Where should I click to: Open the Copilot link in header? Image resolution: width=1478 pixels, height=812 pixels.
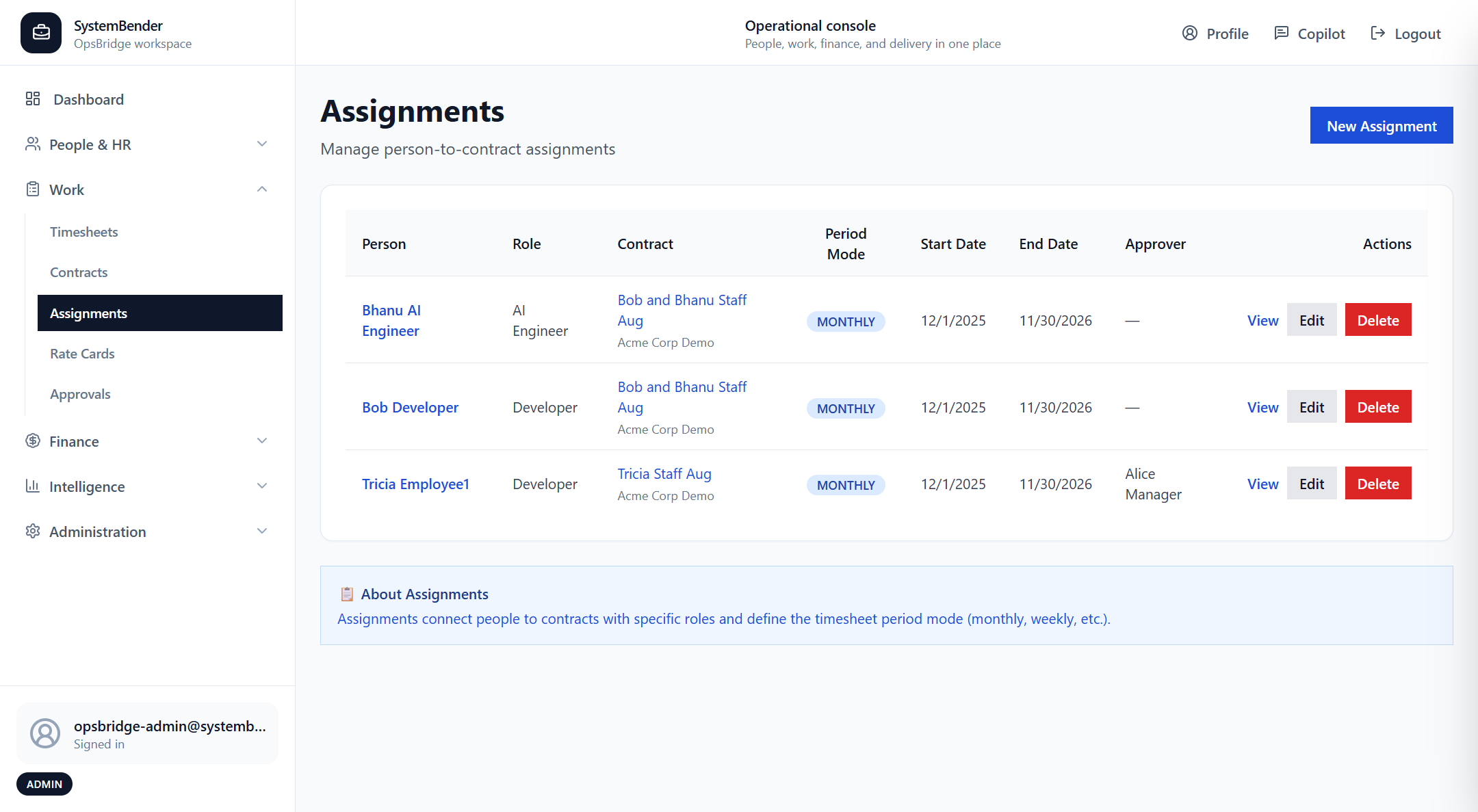1310,34
